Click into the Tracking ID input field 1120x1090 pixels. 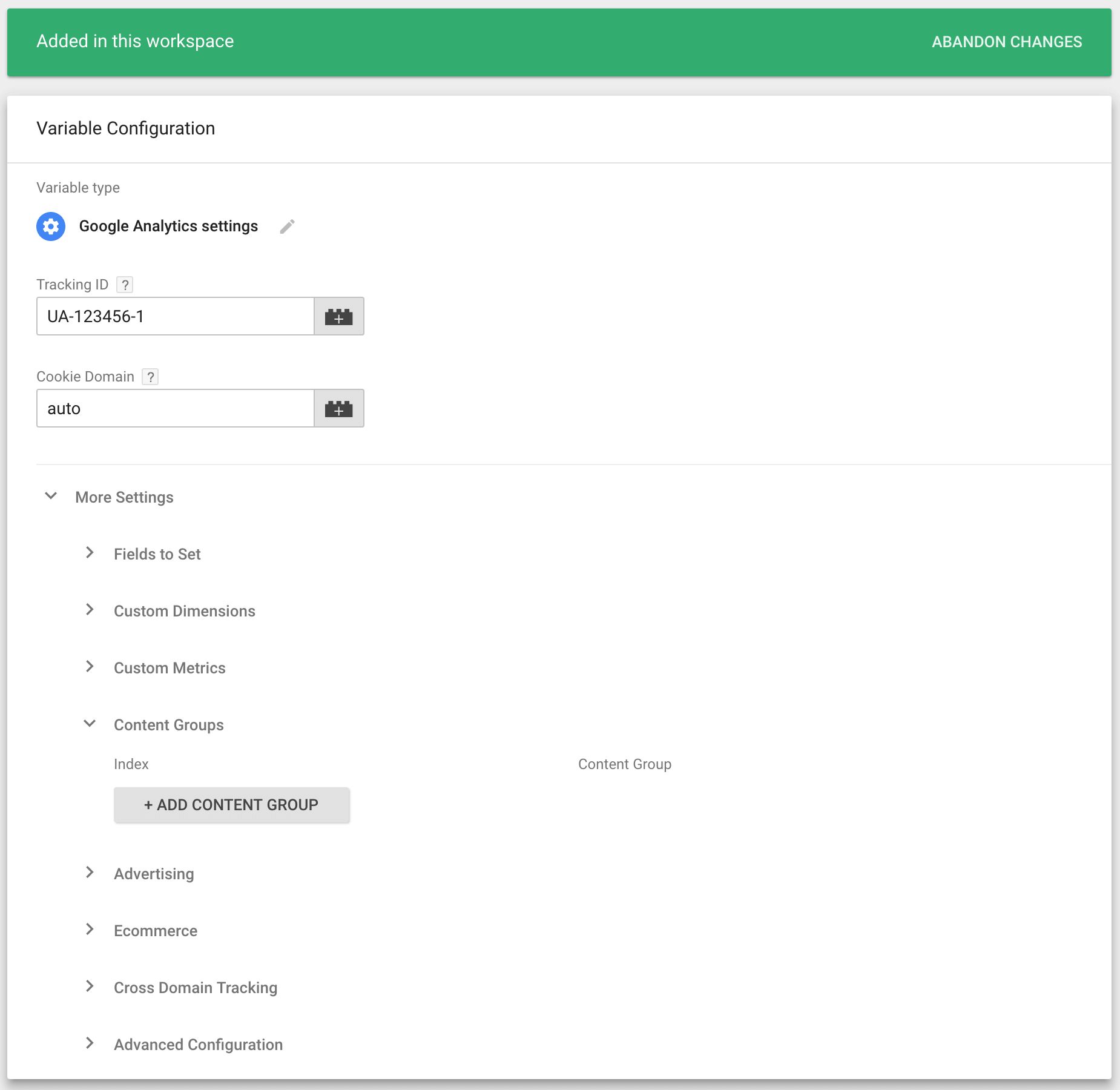point(175,316)
